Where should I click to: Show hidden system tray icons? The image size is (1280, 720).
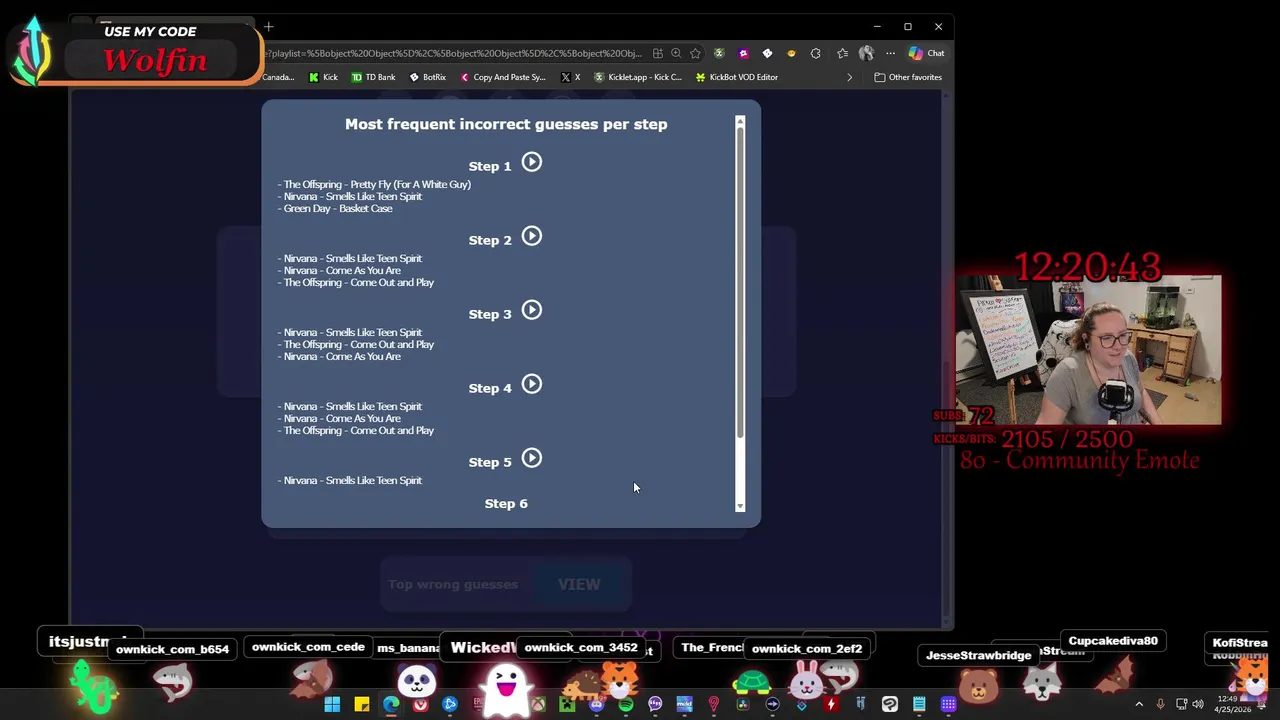pos(1139,705)
